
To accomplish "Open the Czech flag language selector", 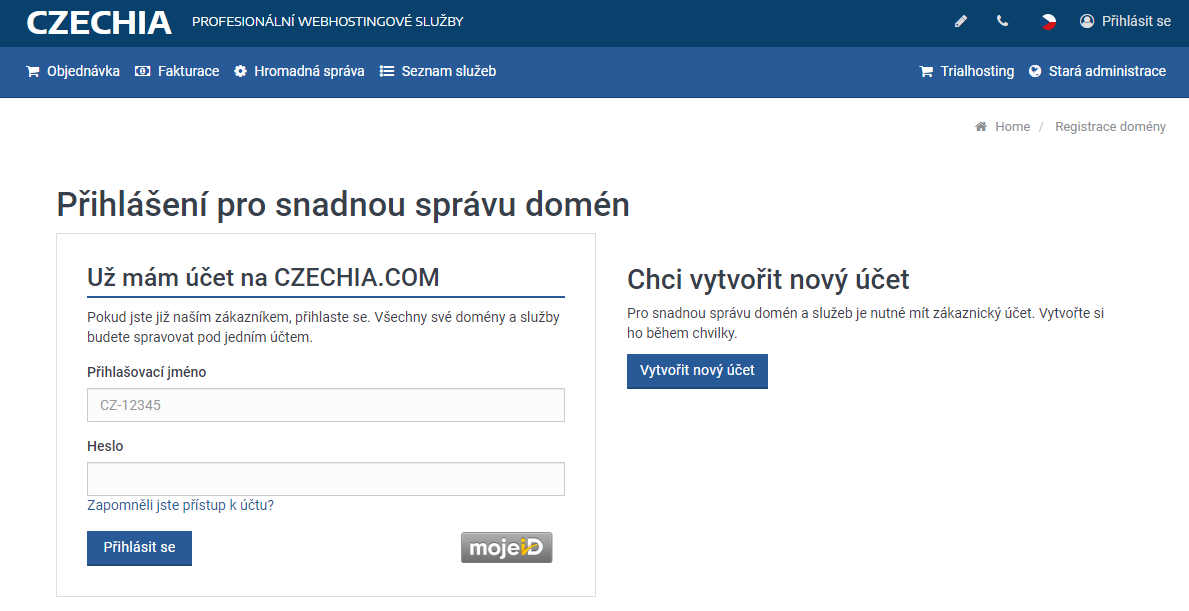I will pyautogui.click(x=1049, y=21).
